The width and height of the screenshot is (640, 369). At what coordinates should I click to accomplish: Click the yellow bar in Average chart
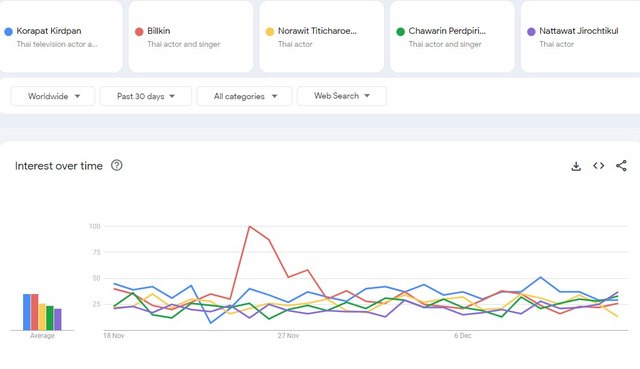pyautogui.click(x=42, y=317)
